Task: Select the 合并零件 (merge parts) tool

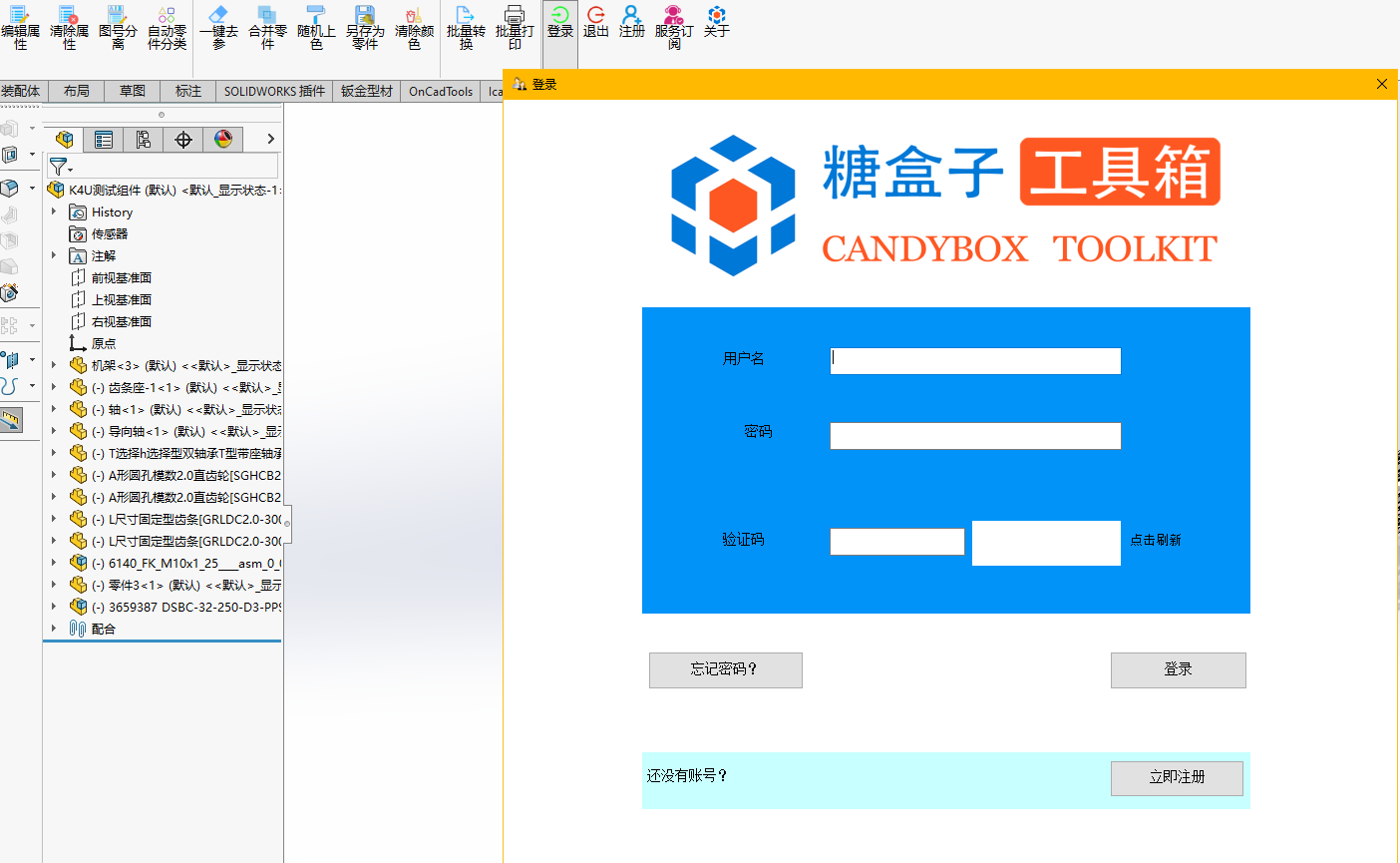Action: 267,27
